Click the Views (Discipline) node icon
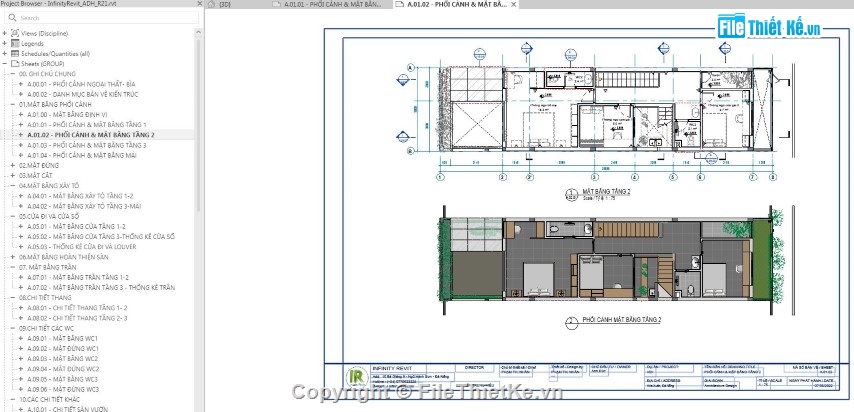 tap(15, 33)
